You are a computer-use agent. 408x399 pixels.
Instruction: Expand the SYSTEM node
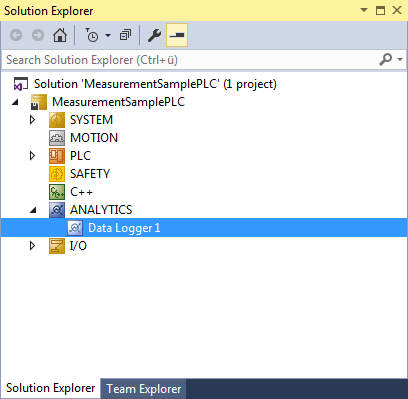32,120
